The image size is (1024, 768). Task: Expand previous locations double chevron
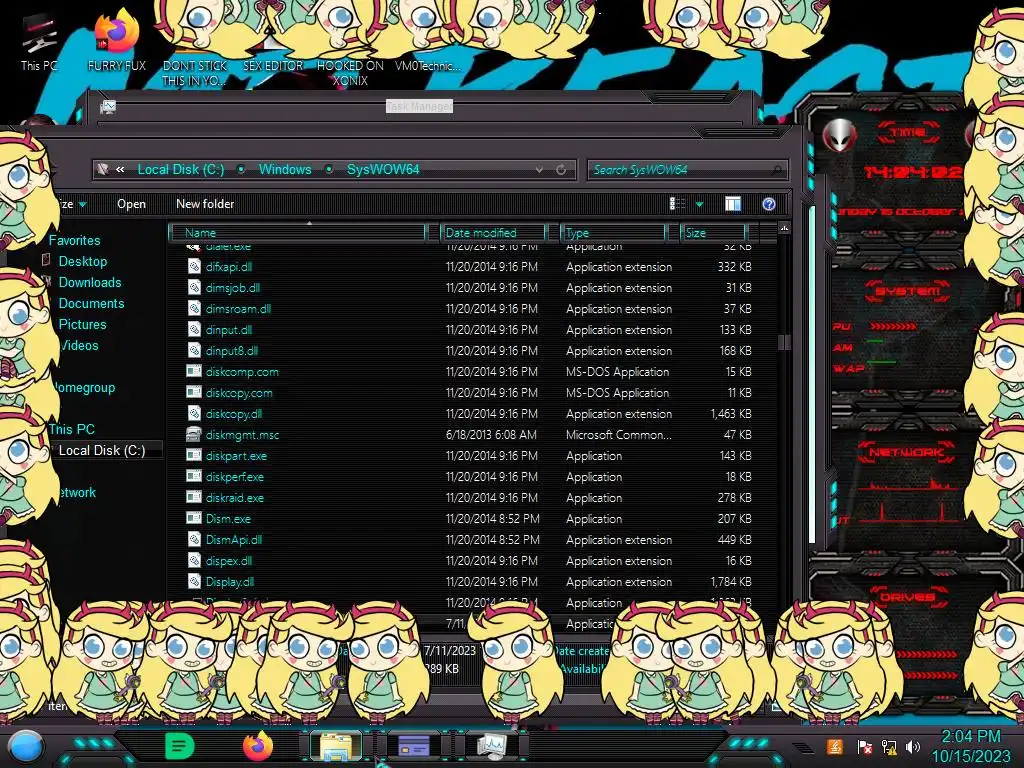click(x=120, y=170)
